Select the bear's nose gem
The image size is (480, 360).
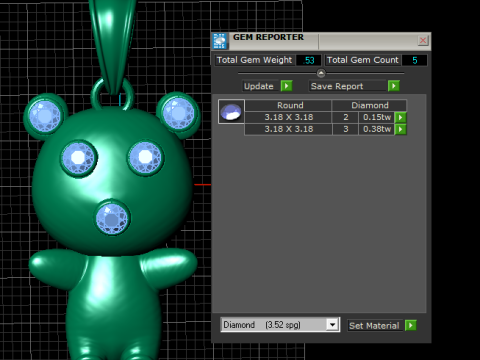(112, 218)
